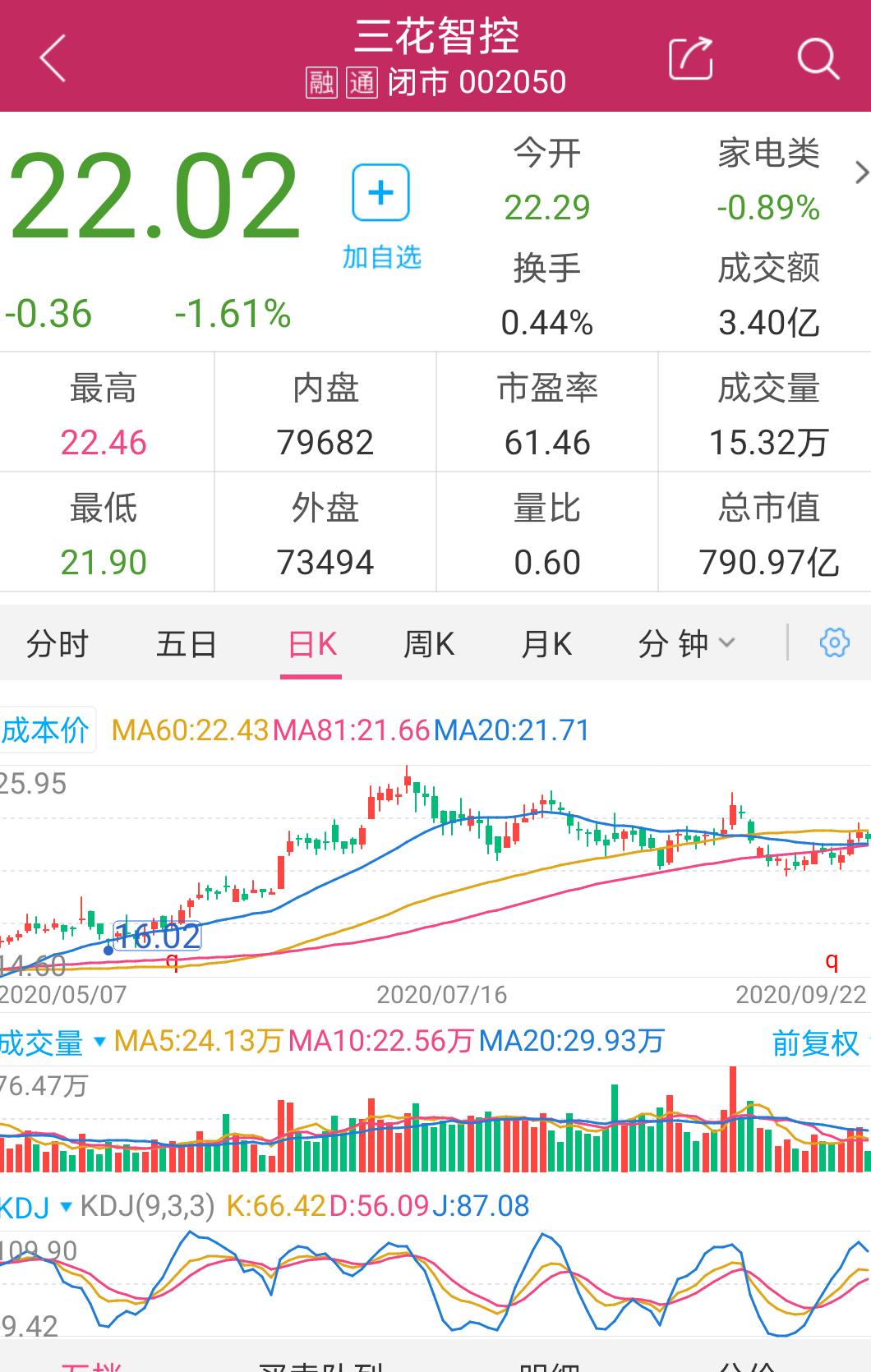The height and width of the screenshot is (1372, 871).
Task: Tap the KDJ(9,3,3) parameter label
Action: tap(148, 1206)
